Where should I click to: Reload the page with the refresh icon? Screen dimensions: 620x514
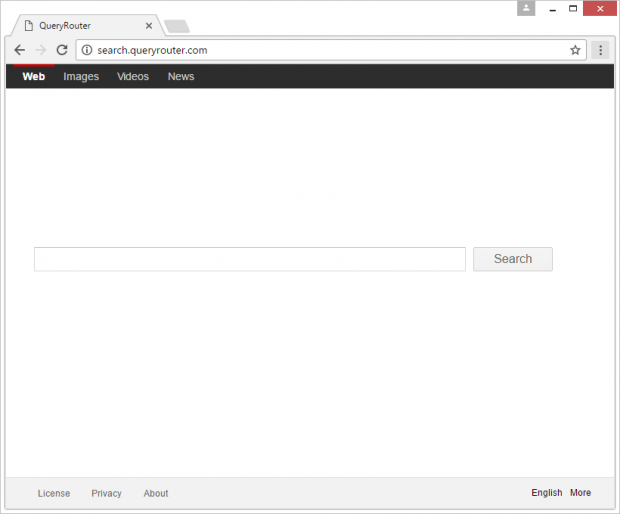62,50
